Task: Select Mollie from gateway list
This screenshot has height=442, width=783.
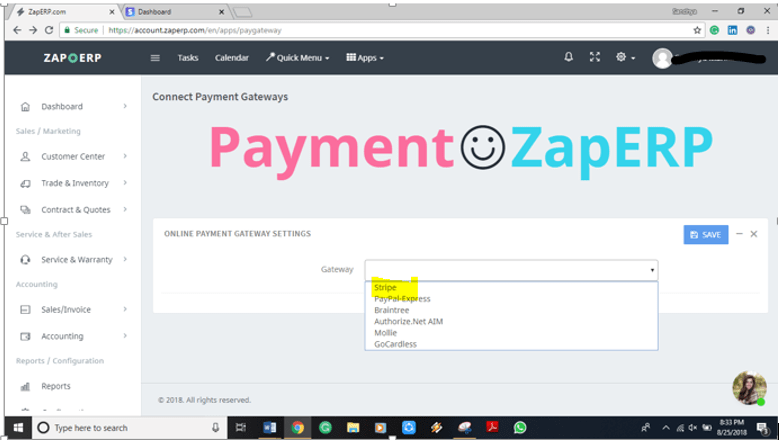Action: [386, 333]
